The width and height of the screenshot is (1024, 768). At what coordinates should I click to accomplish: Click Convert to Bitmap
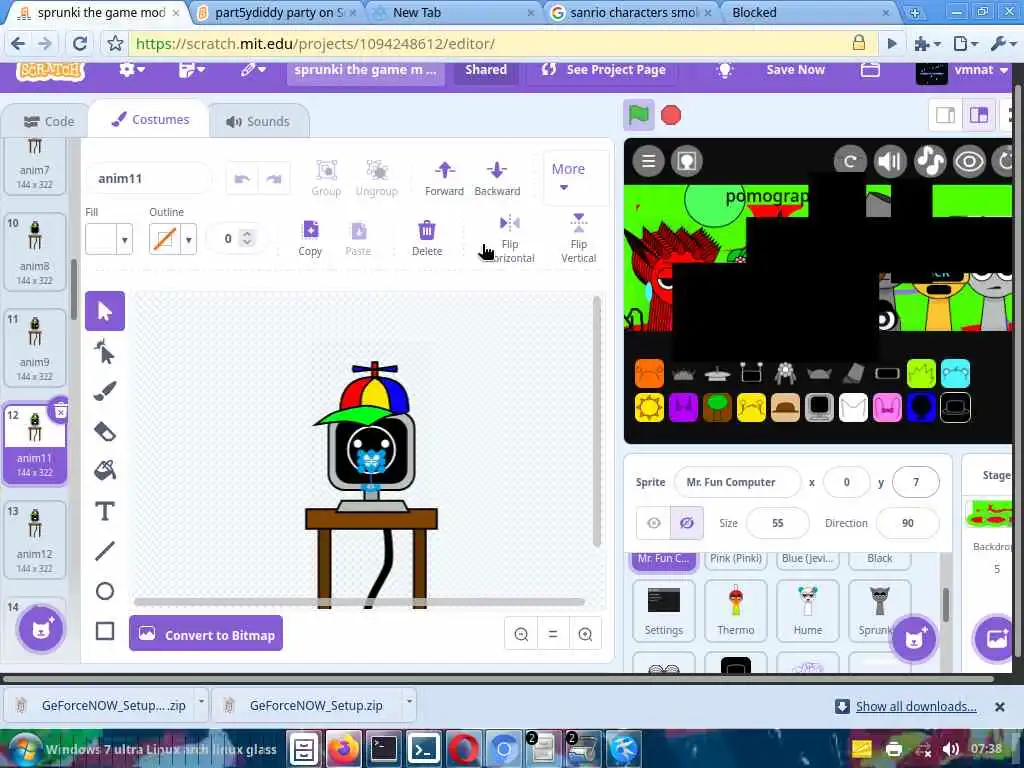click(x=206, y=633)
